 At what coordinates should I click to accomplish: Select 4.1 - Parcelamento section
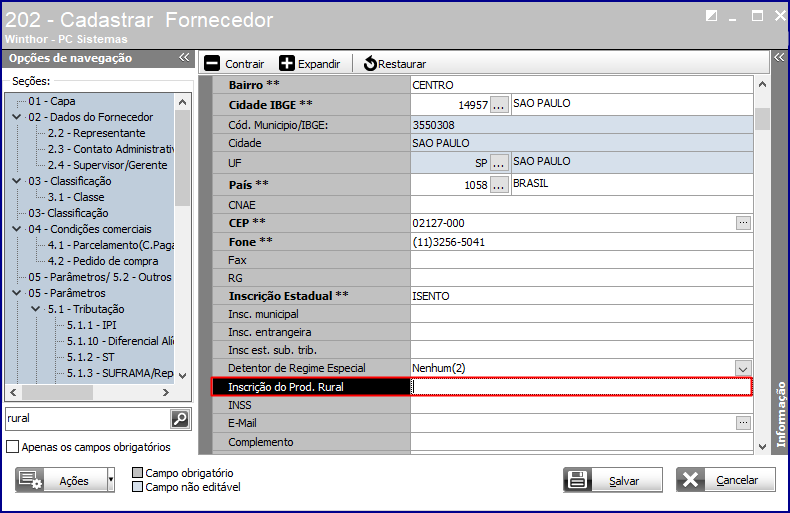pyautogui.click(x=111, y=245)
